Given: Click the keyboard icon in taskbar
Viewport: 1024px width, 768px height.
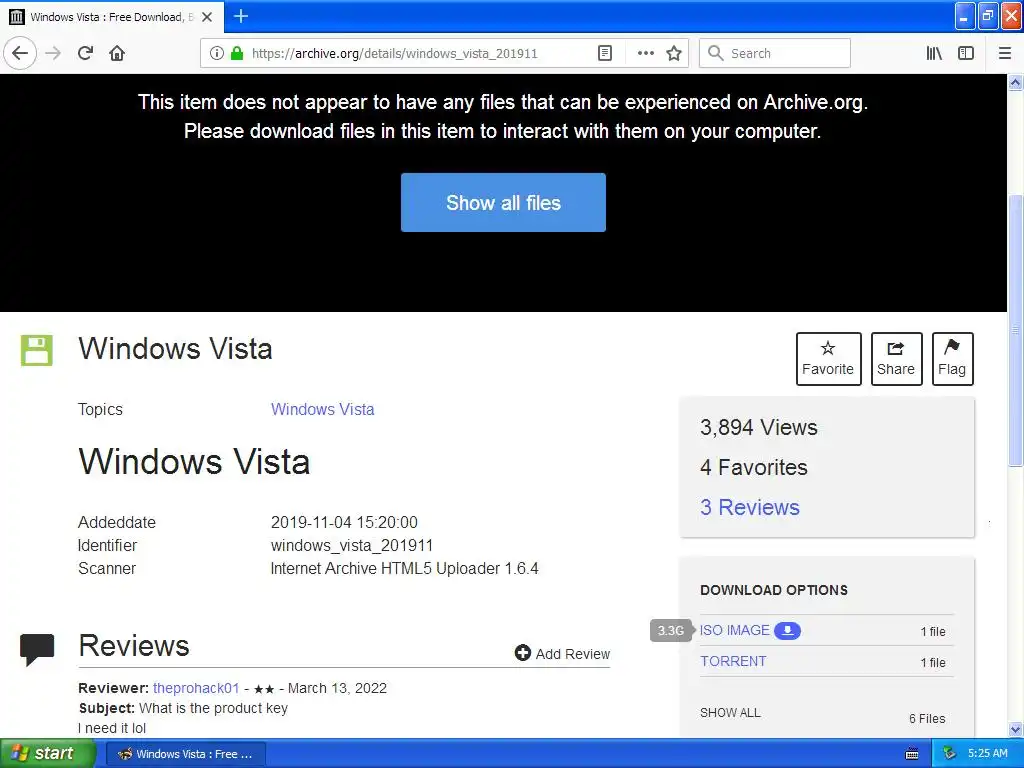Looking at the screenshot, I should [x=912, y=754].
